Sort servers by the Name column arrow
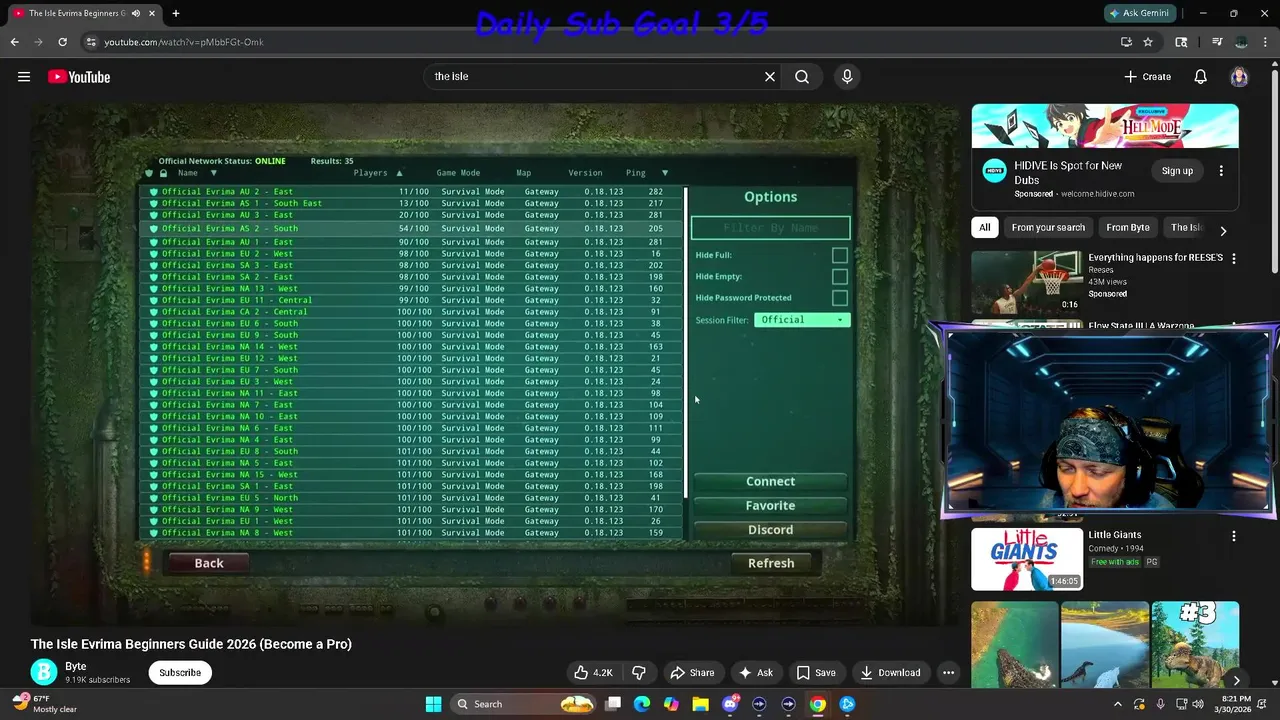The height and width of the screenshot is (720, 1280). click(x=213, y=173)
